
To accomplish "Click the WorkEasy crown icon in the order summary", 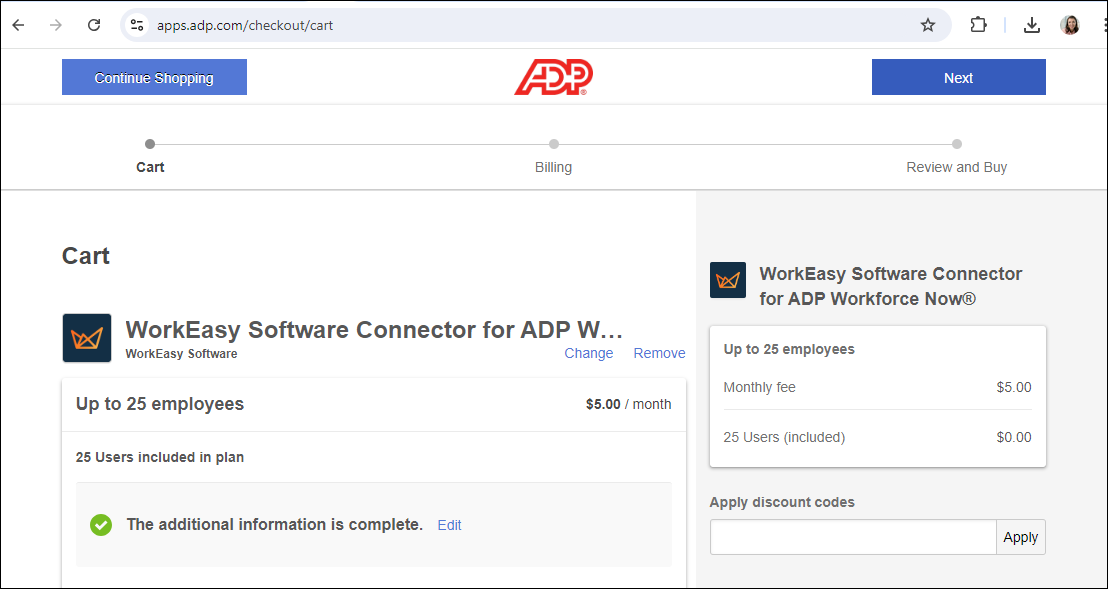I will point(728,280).
